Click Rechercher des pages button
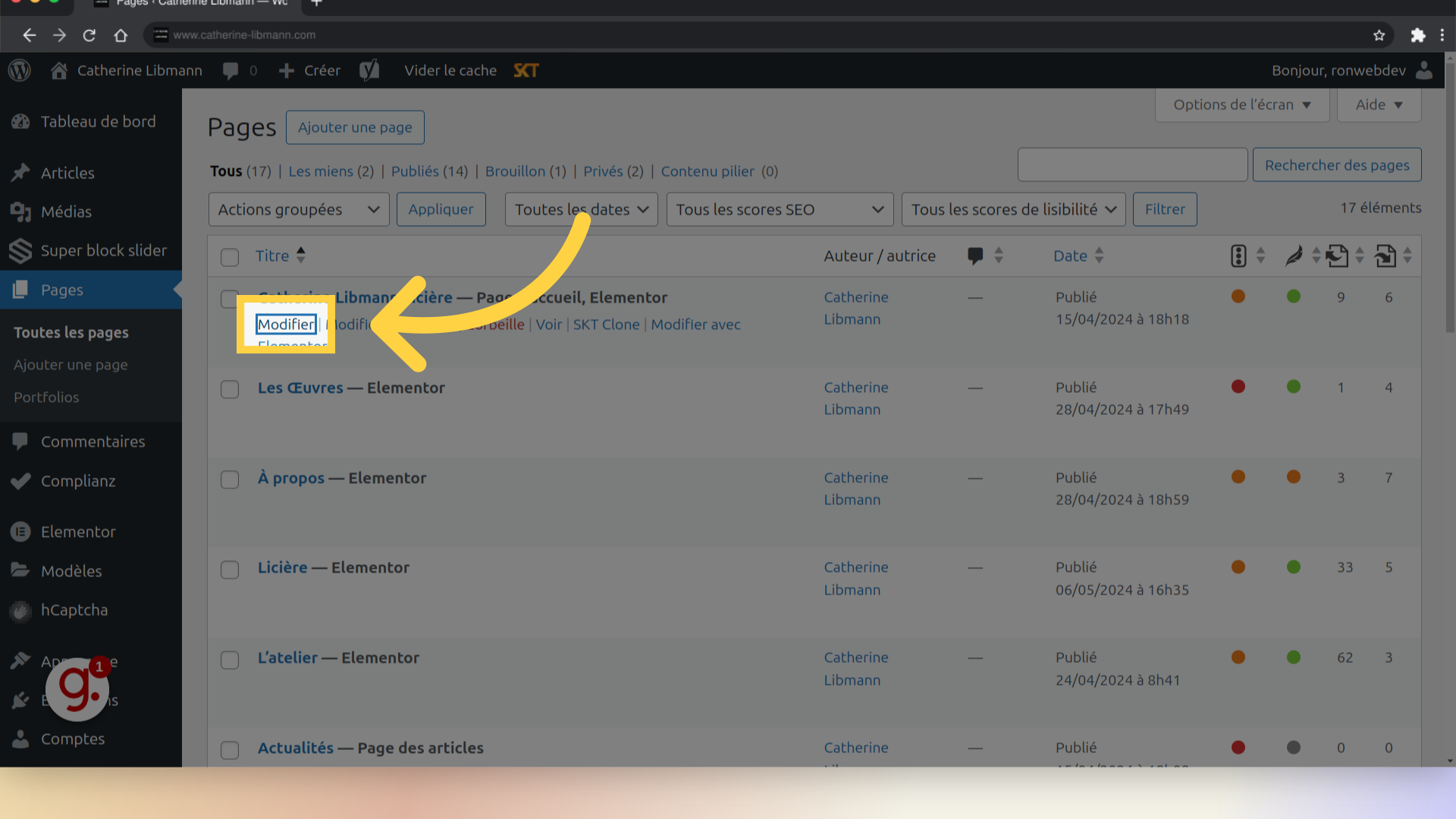Viewport: 1456px width, 819px height. click(1337, 165)
